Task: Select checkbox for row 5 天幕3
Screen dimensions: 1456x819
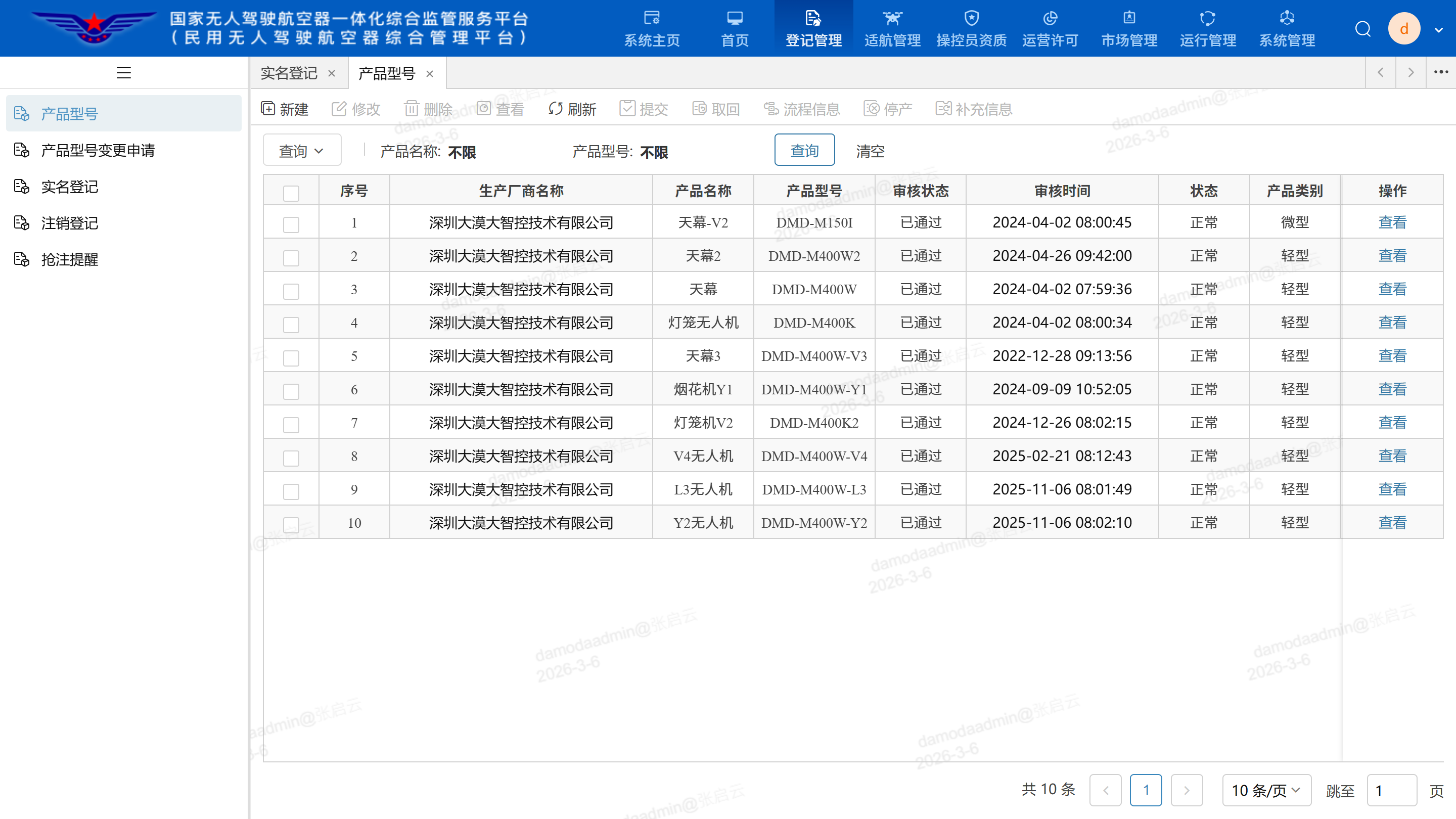Action: (291, 358)
